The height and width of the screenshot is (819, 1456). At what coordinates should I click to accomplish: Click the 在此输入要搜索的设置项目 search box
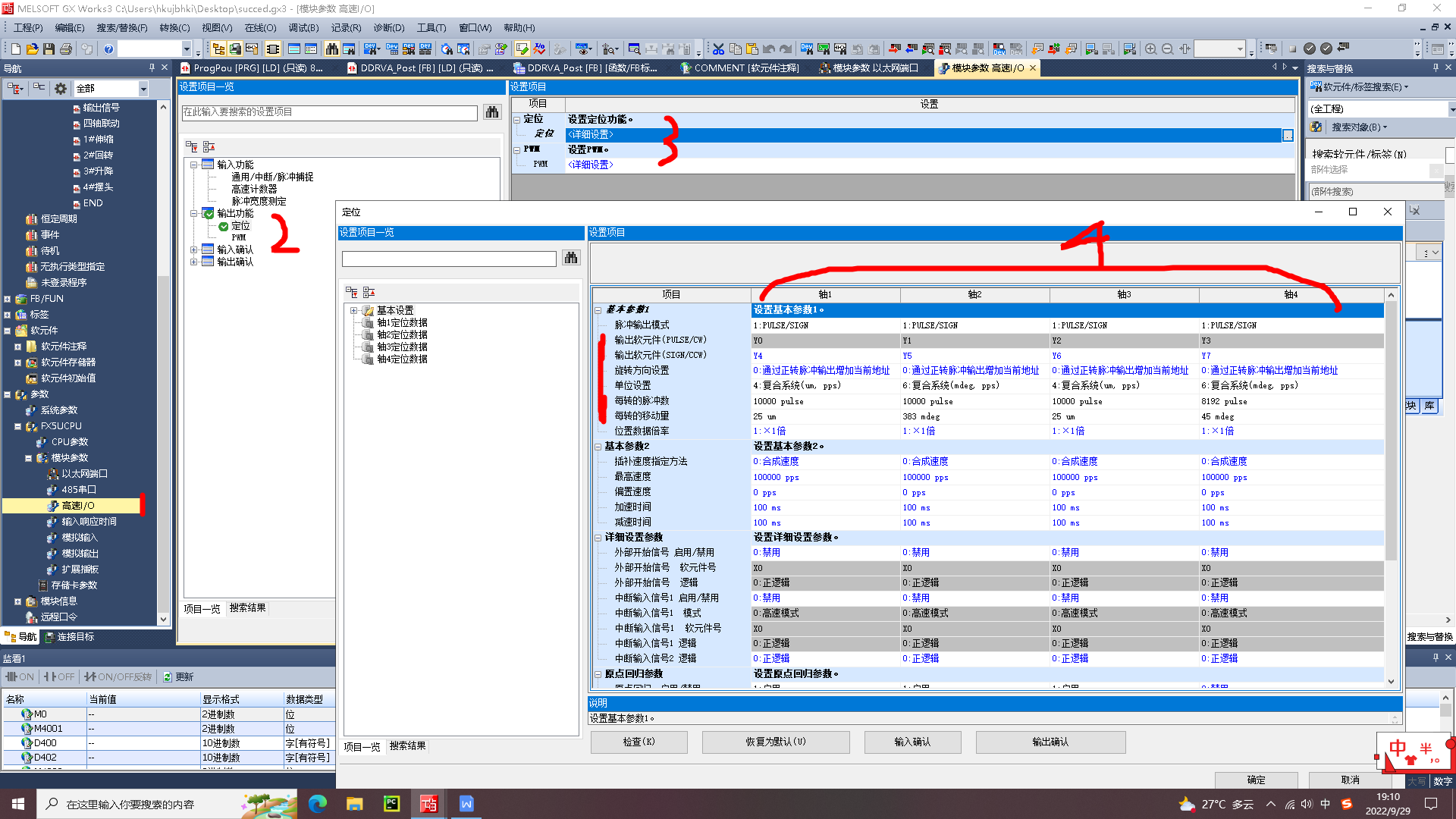(x=329, y=112)
